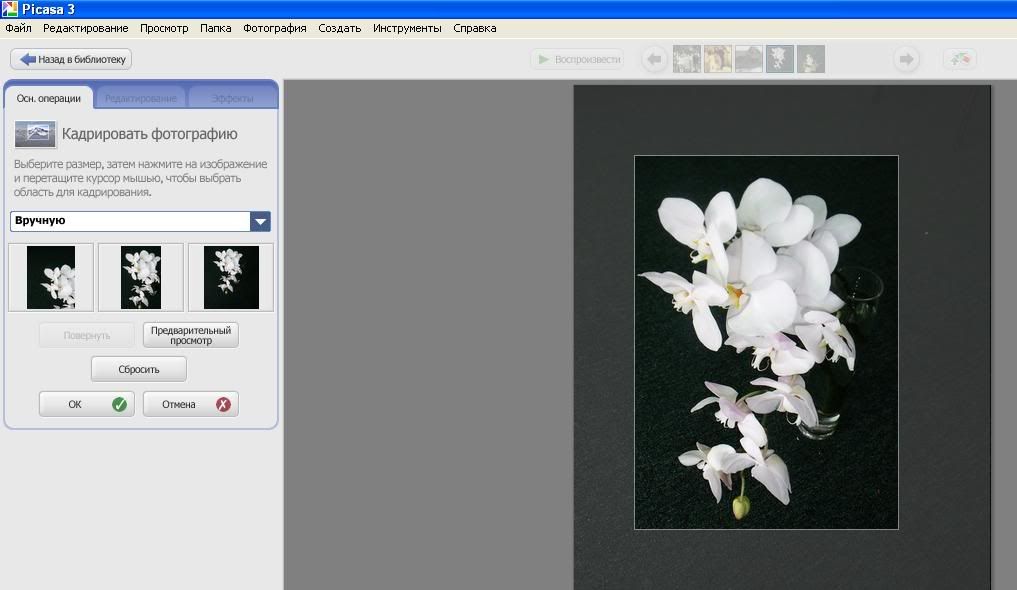
Task: Click the previous photo arrow in filmstrip
Action: (654, 60)
